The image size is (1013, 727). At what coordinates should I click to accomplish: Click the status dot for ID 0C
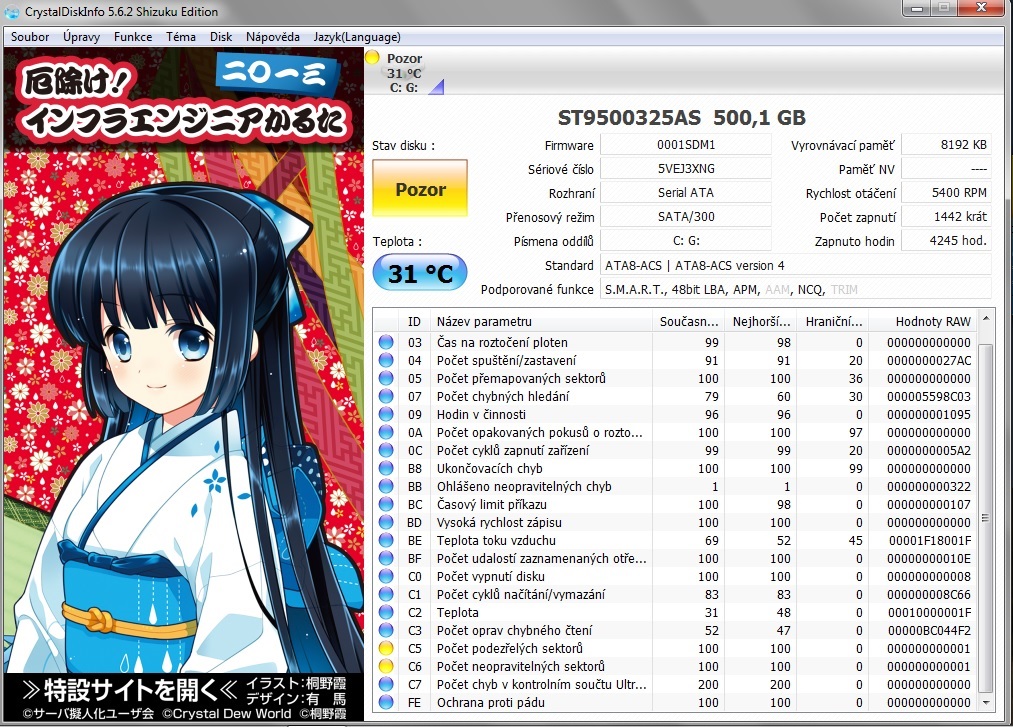[x=386, y=450]
